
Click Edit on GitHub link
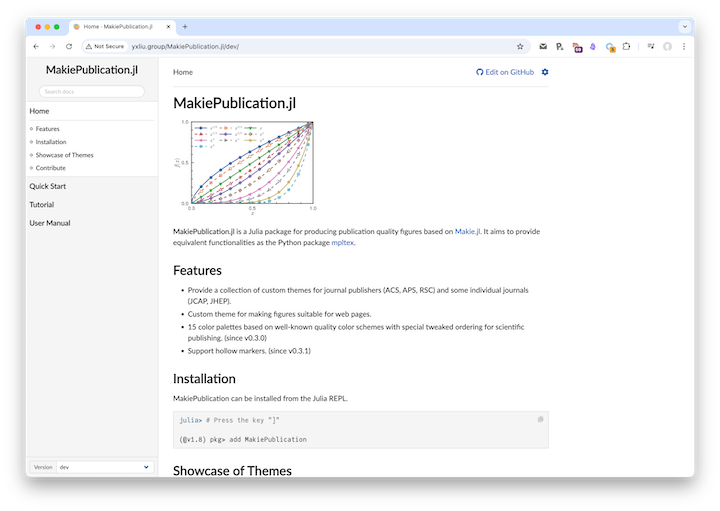click(x=505, y=72)
